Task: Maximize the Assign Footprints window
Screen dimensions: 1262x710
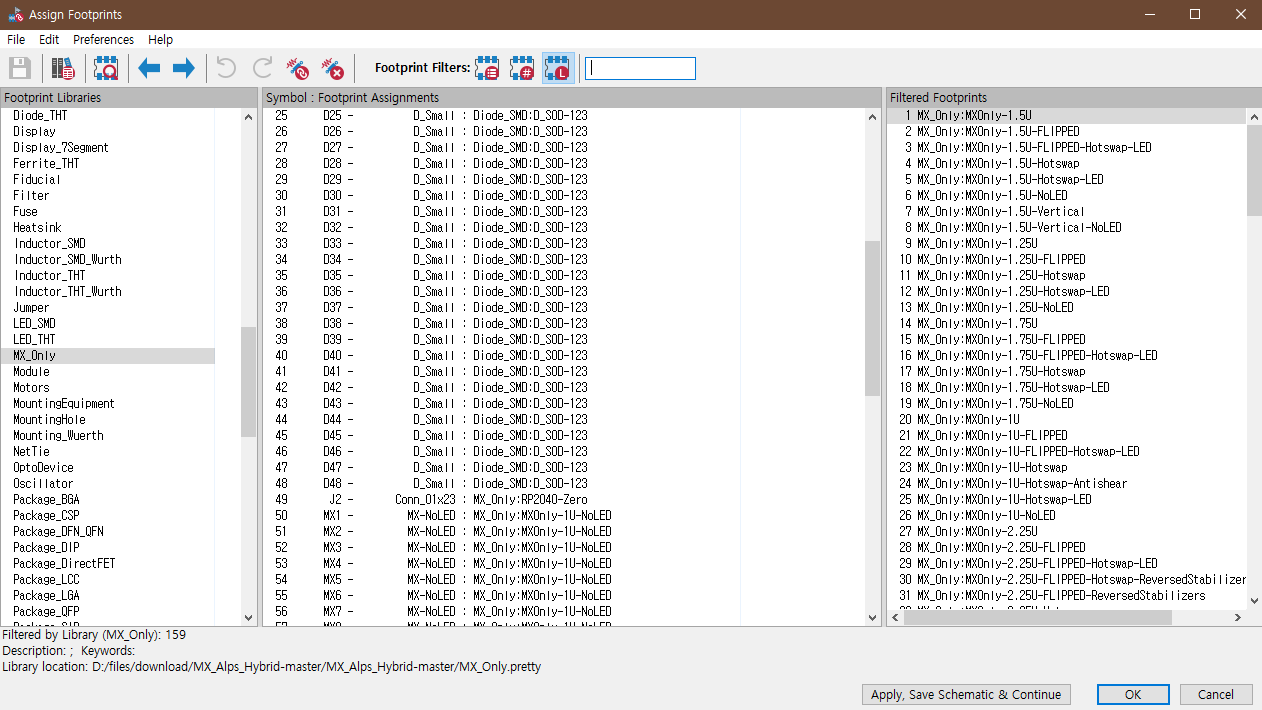Action: tap(1195, 14)
